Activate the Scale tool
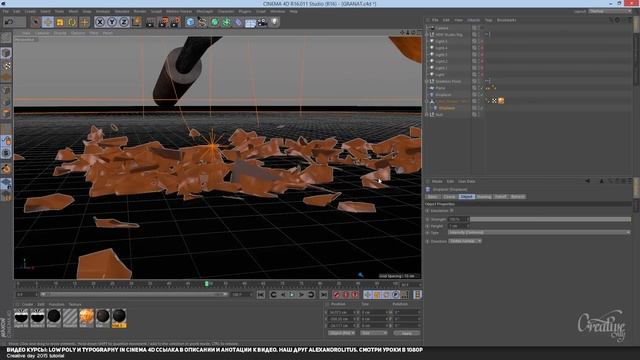Screen dimensions: 640x360 coord(60,22)
